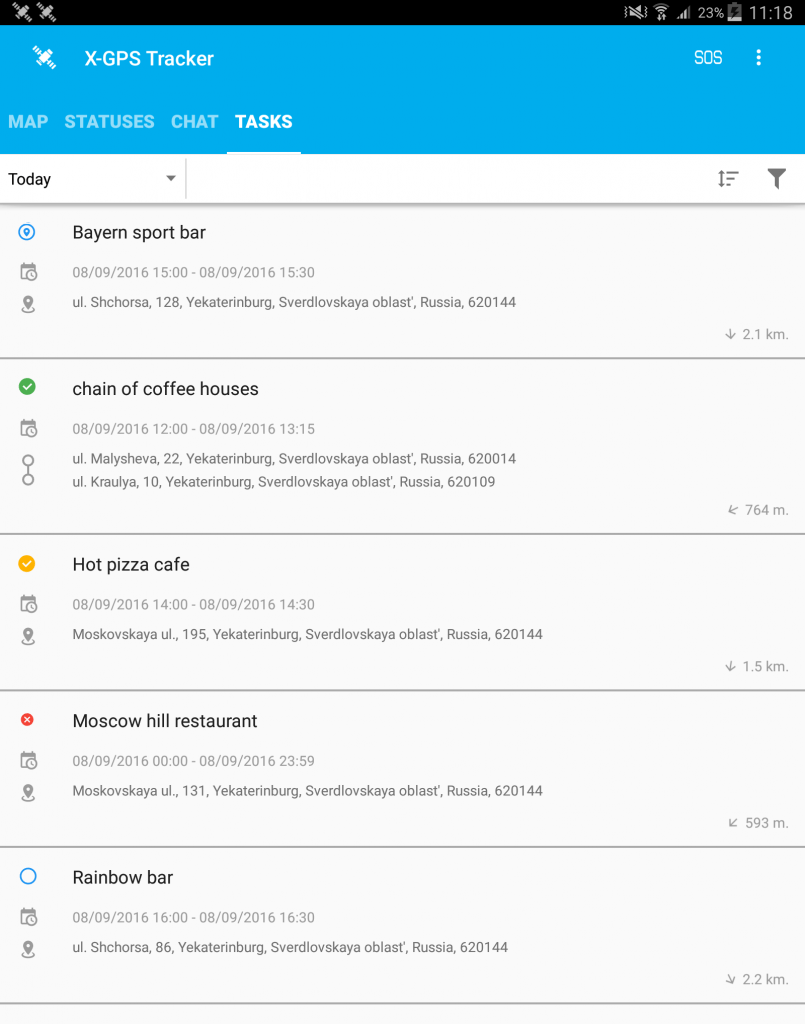Open the CHAT tab
Image resolution: width=805 pixels, height=1024 pixels.
click(194, 122)
